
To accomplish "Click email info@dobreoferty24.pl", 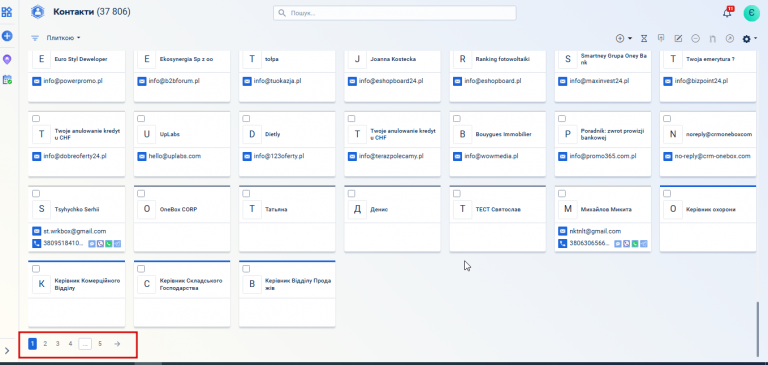I will pos(75,156).
